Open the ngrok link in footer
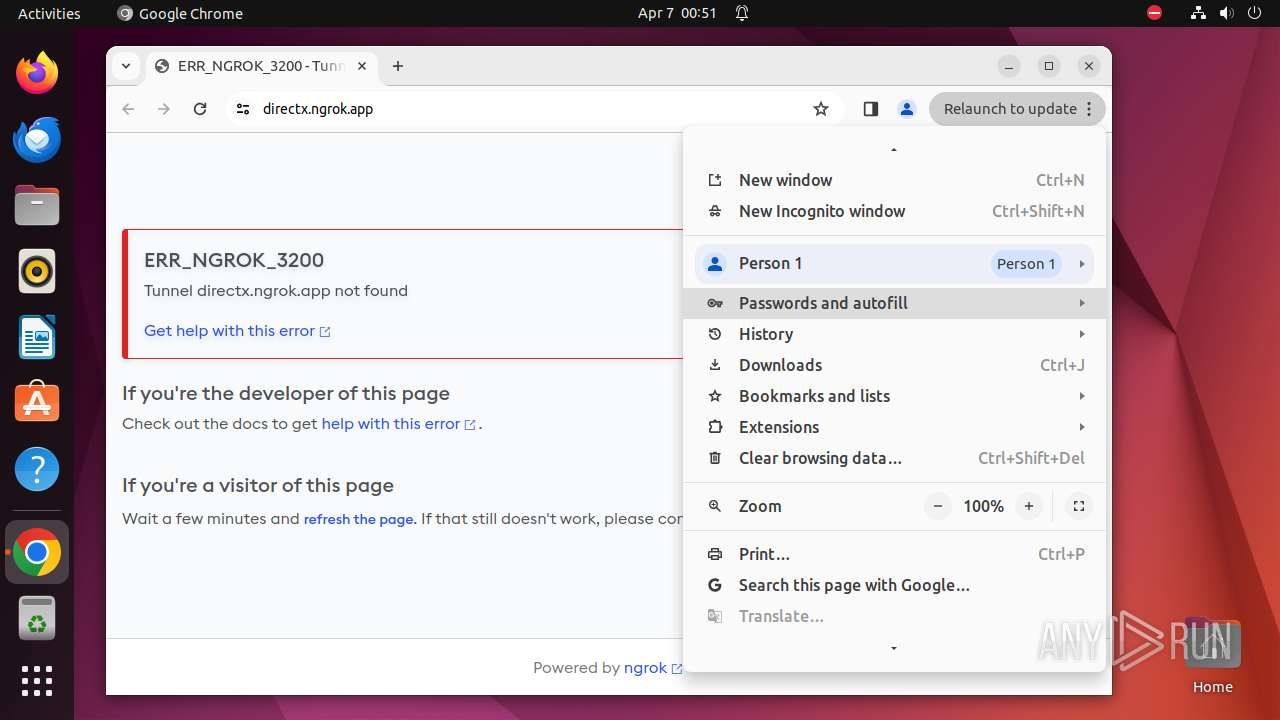The height and width of the screenshot is (720, 1280). (653, 668)
